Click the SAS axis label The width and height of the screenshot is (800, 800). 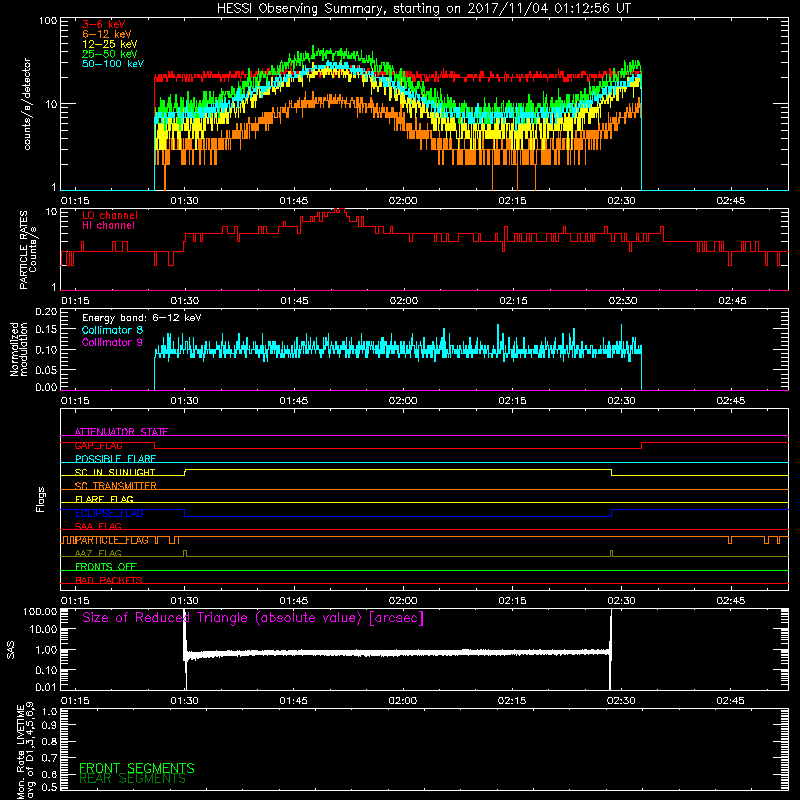click(10, 650)
